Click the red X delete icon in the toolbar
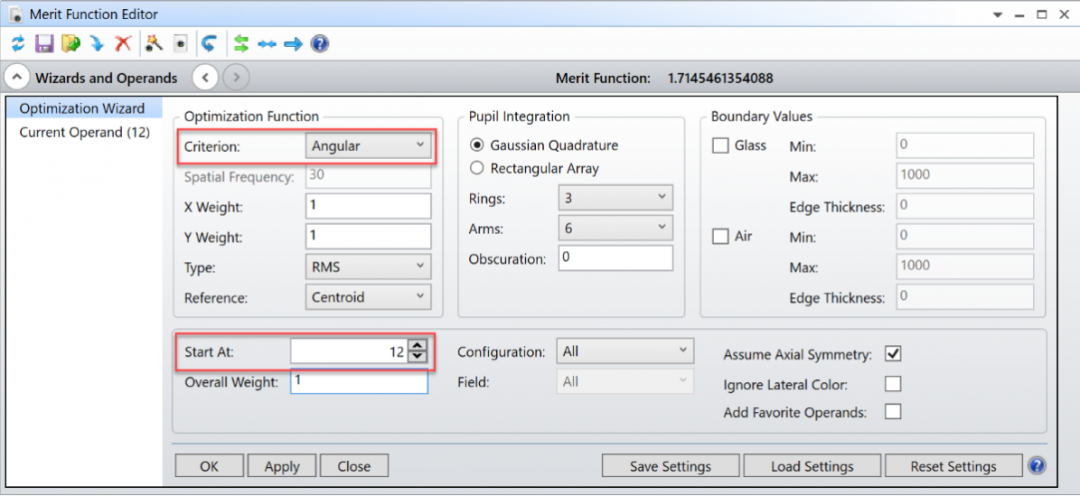Viewport: 1080px width, 496px height. 123,44
